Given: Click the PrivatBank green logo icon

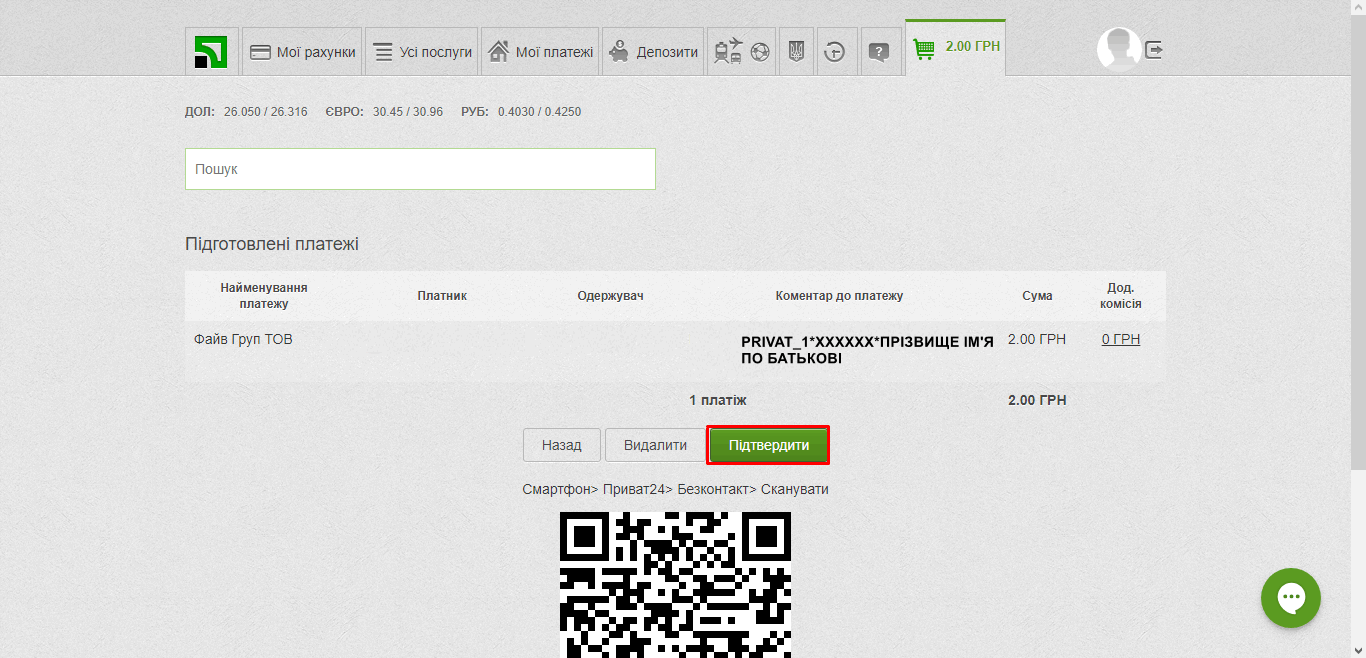Looking at the screenshot, I should [x=211, y=52].
